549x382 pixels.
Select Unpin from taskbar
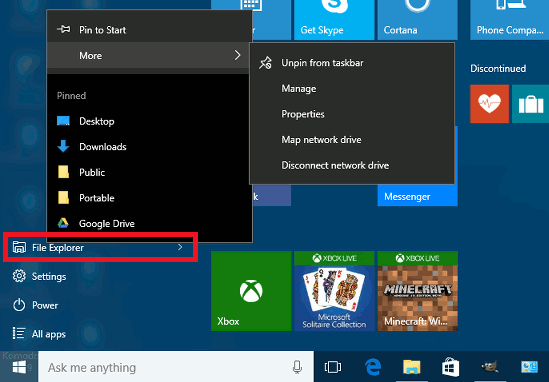pos(352,63)
